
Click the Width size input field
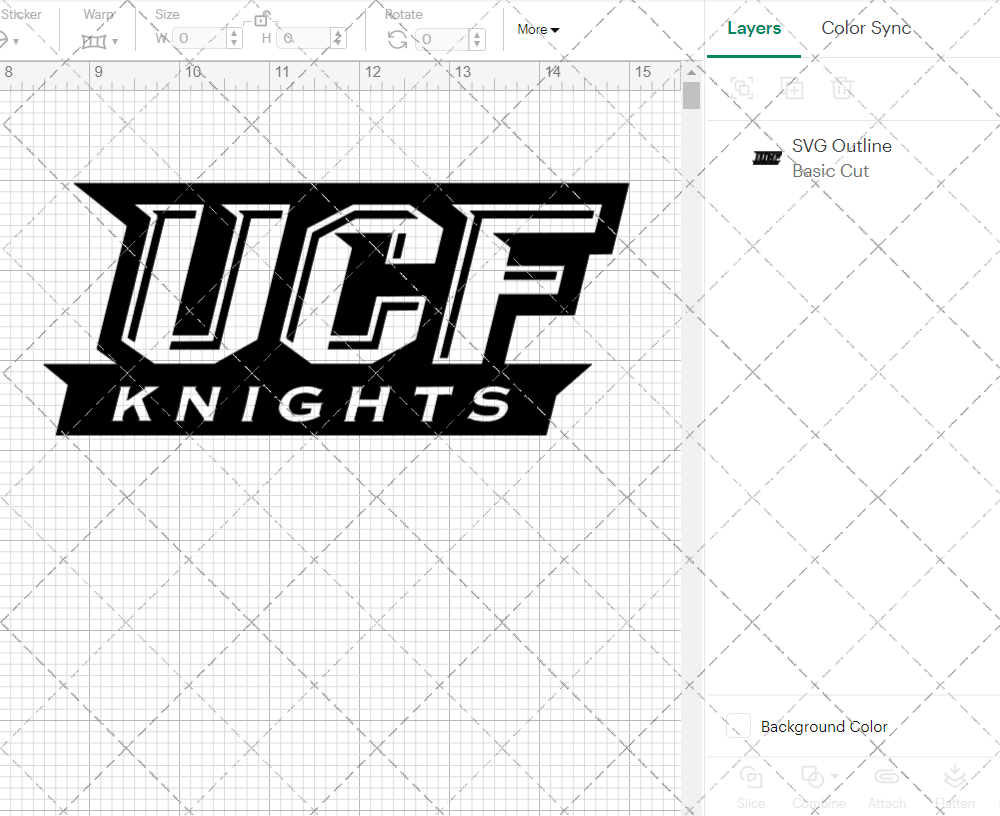tap(200, 38)
